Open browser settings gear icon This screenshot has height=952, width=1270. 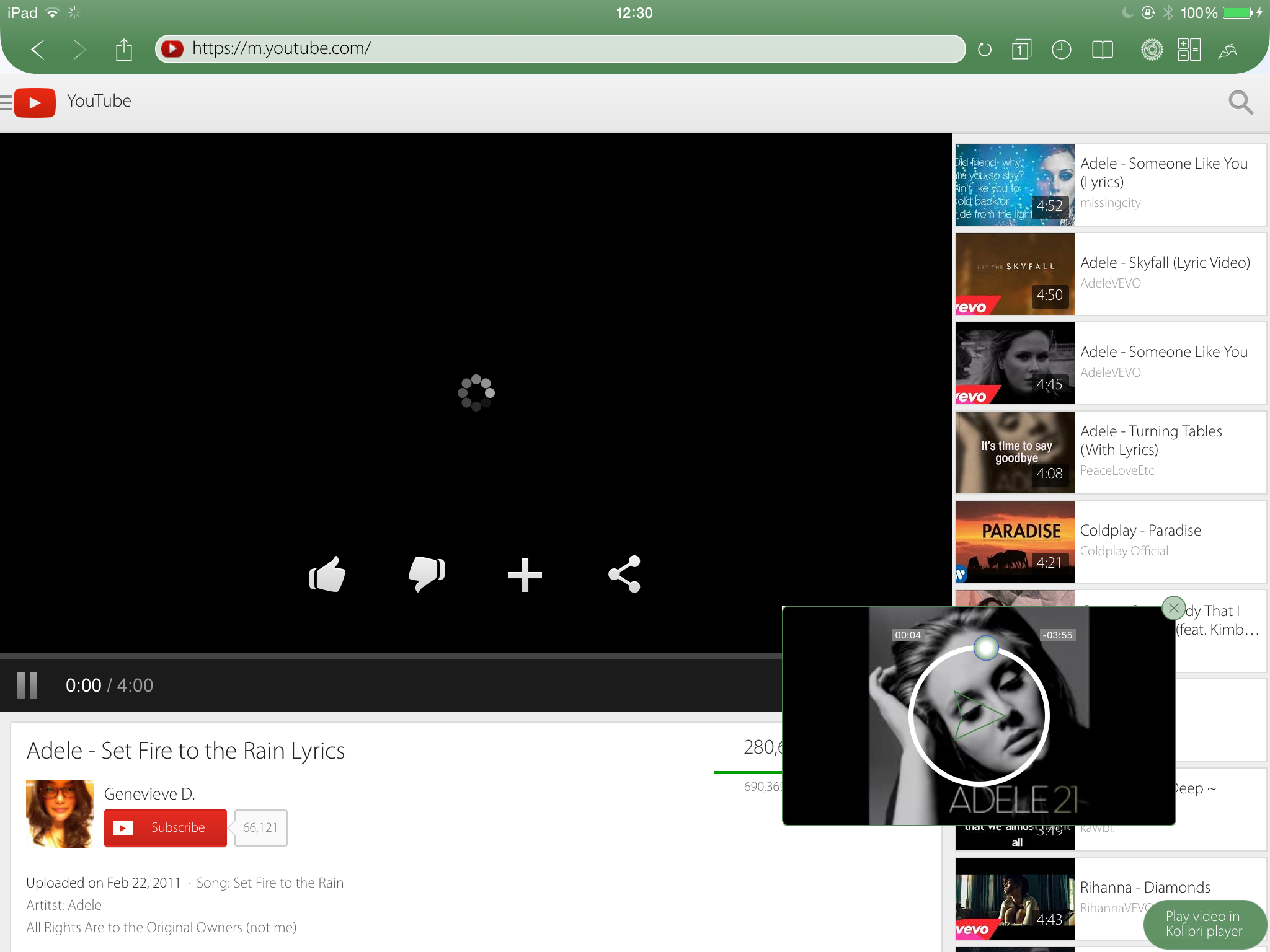pyautogui.click(x=1152, y=50)
